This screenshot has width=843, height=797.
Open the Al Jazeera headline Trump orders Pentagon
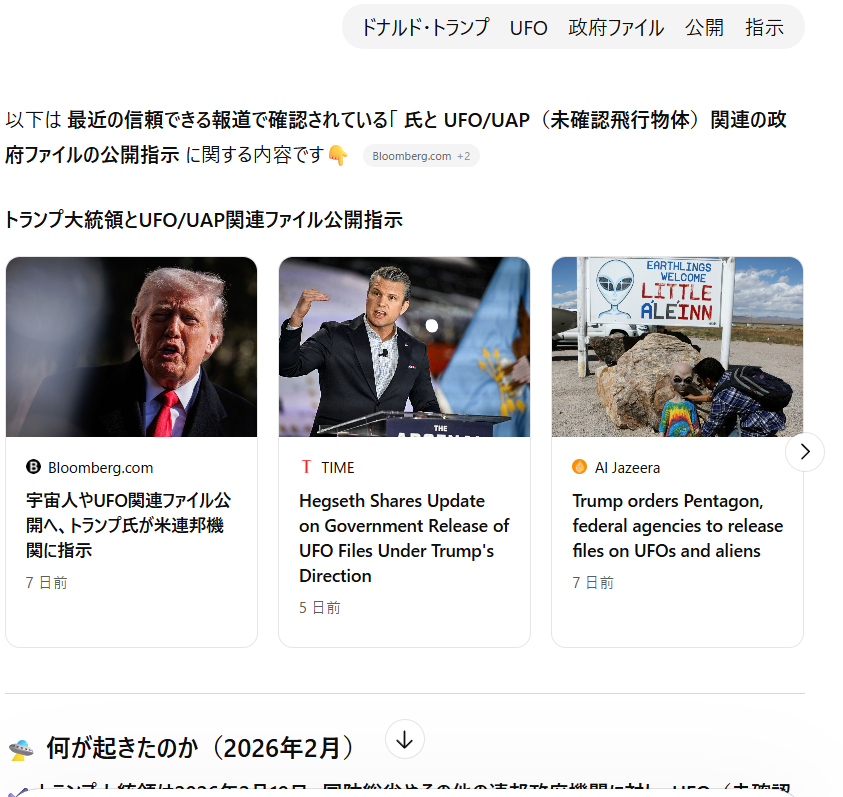click(677, 525)
